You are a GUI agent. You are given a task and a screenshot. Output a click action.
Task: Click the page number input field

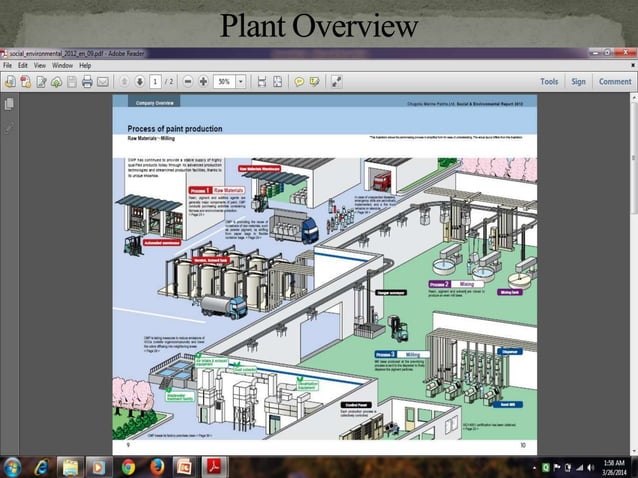(156, 81)
